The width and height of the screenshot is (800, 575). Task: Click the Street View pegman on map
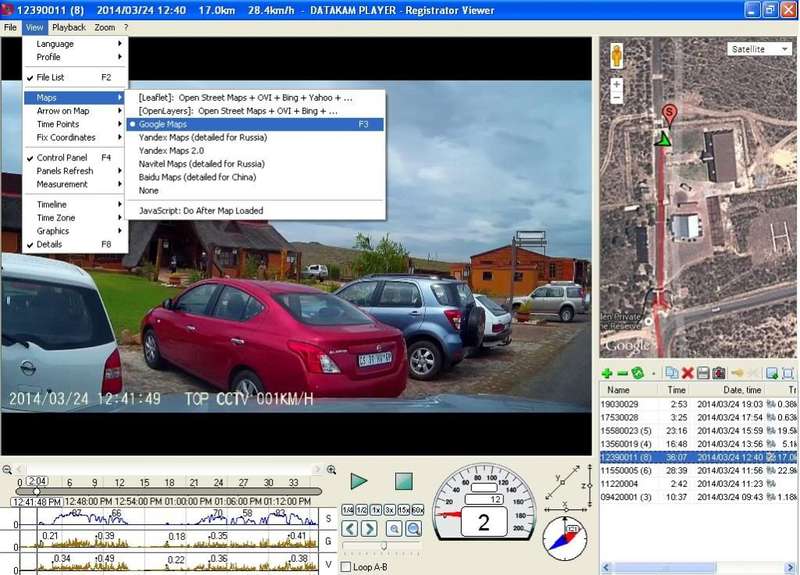pos(616,55)
